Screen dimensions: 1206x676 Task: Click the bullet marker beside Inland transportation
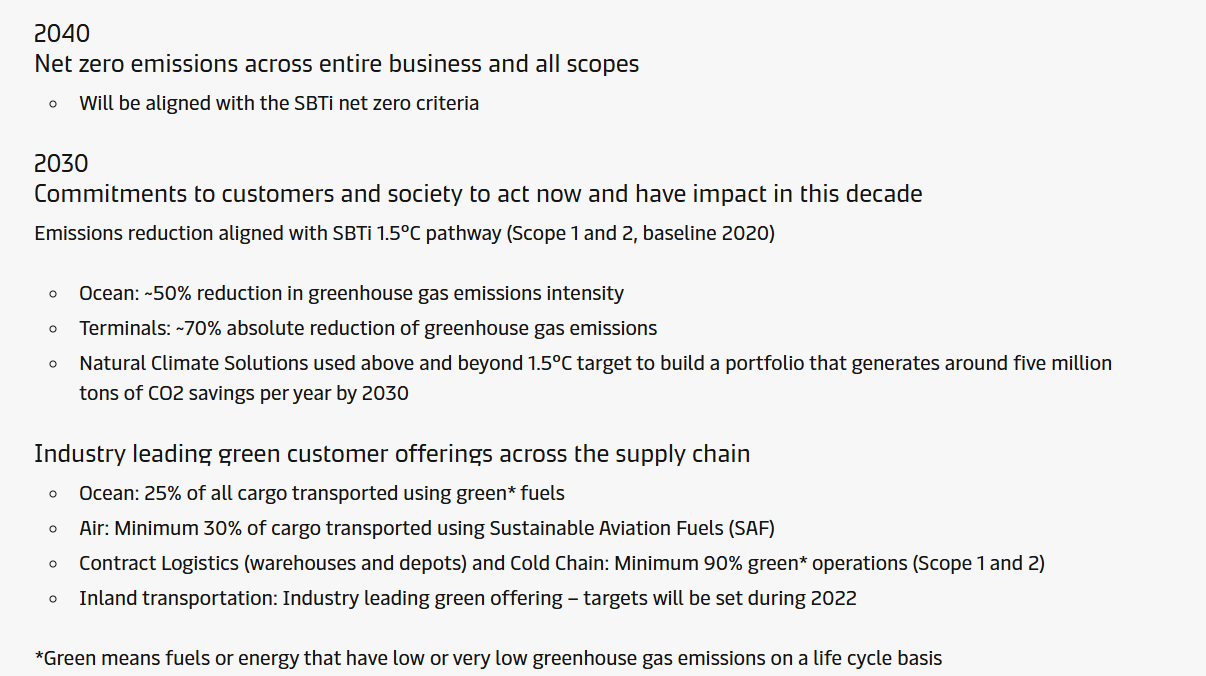(x=53, y=599)
